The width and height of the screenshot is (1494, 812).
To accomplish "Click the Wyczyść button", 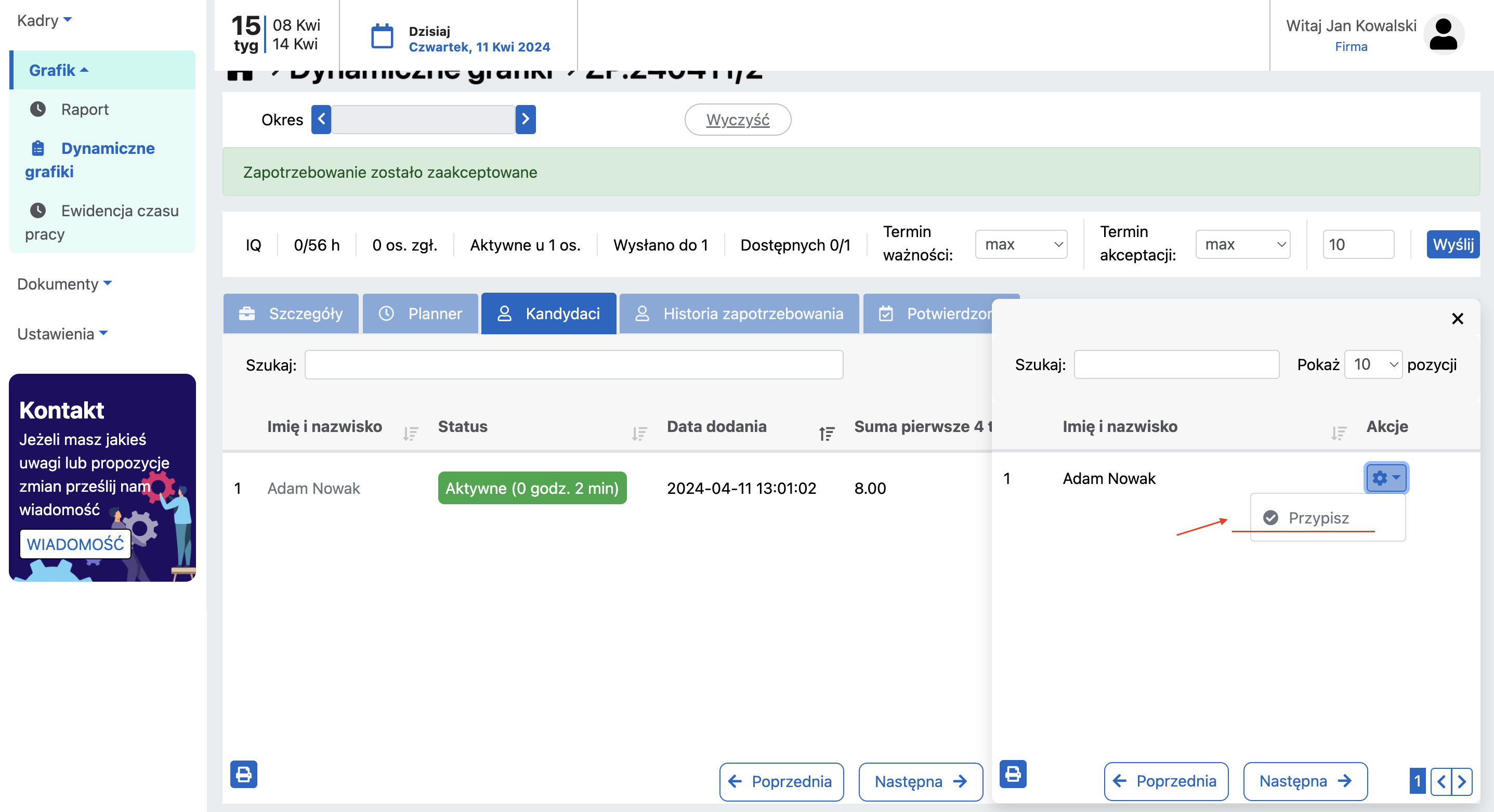I will [x=738, y=120].
